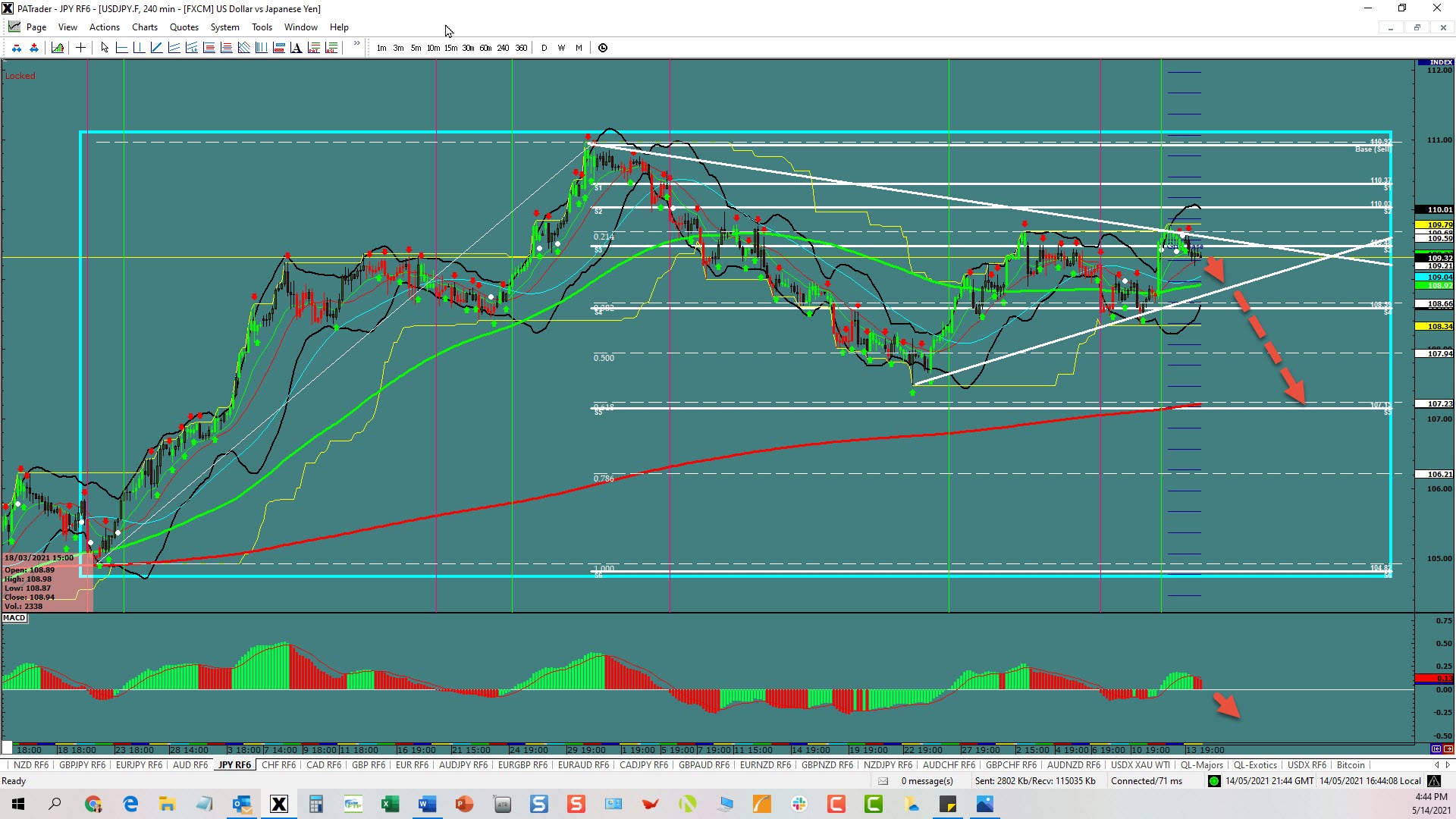Click the MACD indicator label
1456x819 pixels.
(x=14, y=618)
